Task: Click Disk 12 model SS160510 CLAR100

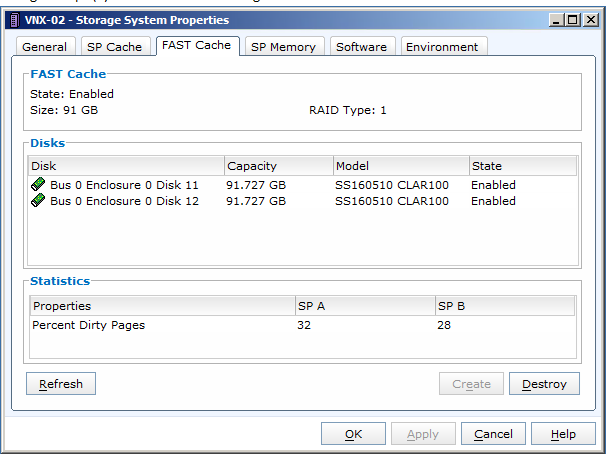Action: [392, 201]
